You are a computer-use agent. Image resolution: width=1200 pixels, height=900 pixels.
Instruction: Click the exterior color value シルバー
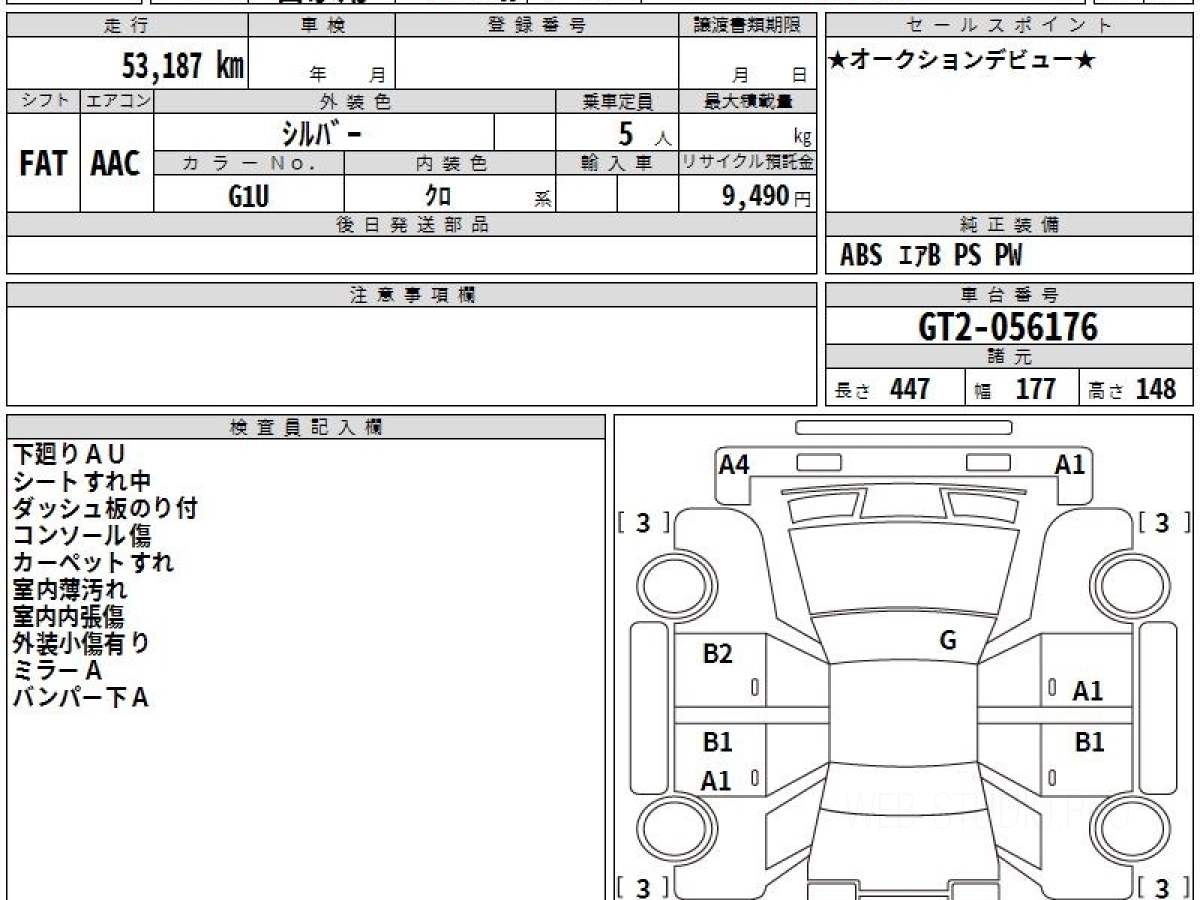coord(320,132)
